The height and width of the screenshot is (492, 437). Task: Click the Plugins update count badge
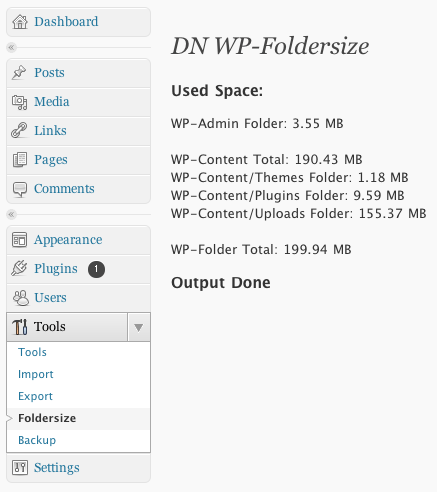coord(96,269)
